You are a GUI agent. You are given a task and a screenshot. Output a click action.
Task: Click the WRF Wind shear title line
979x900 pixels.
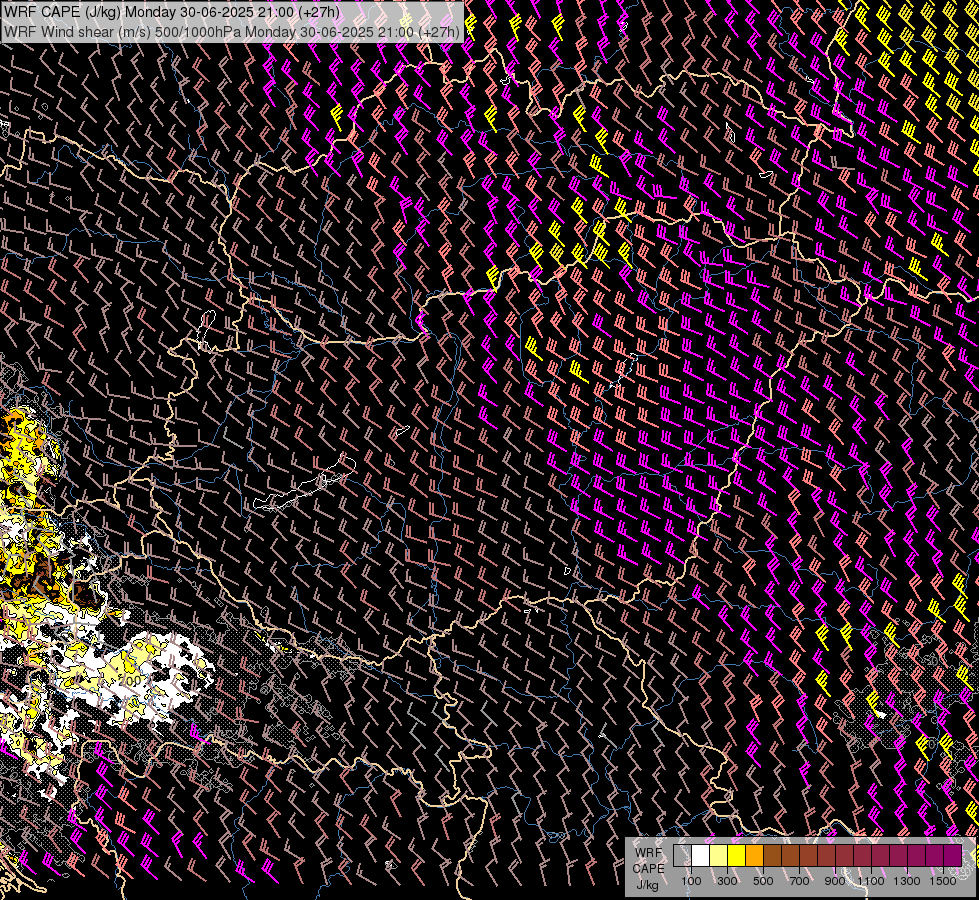click(x=232, y=32)
